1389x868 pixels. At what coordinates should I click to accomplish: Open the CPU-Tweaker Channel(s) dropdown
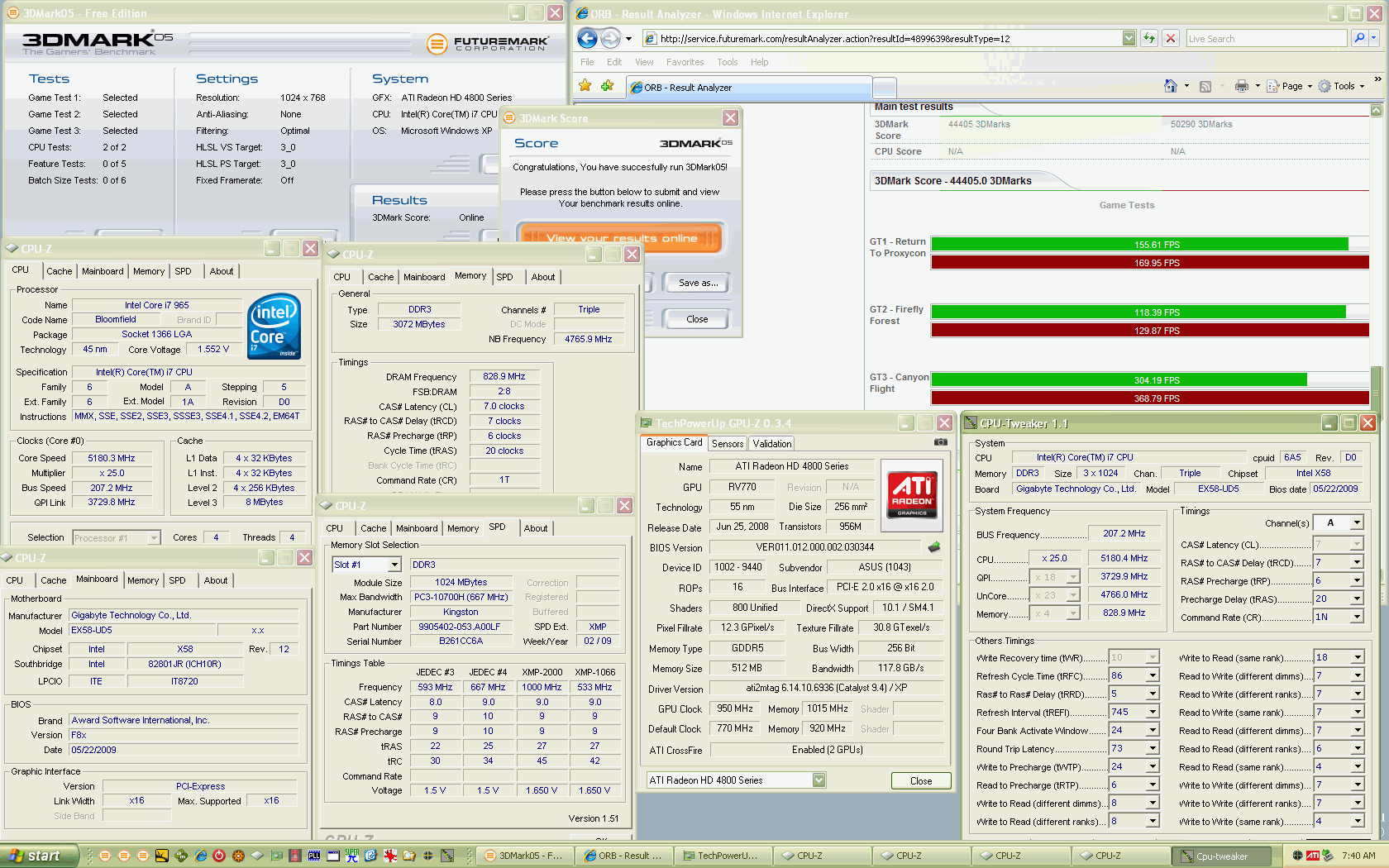coord(1357,522)
